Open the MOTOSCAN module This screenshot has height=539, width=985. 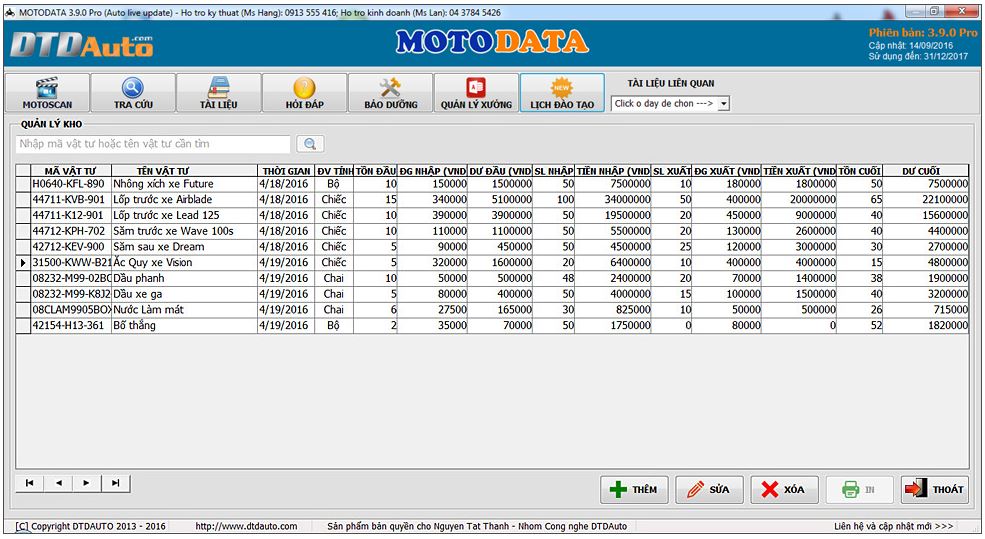coord(47,93)
